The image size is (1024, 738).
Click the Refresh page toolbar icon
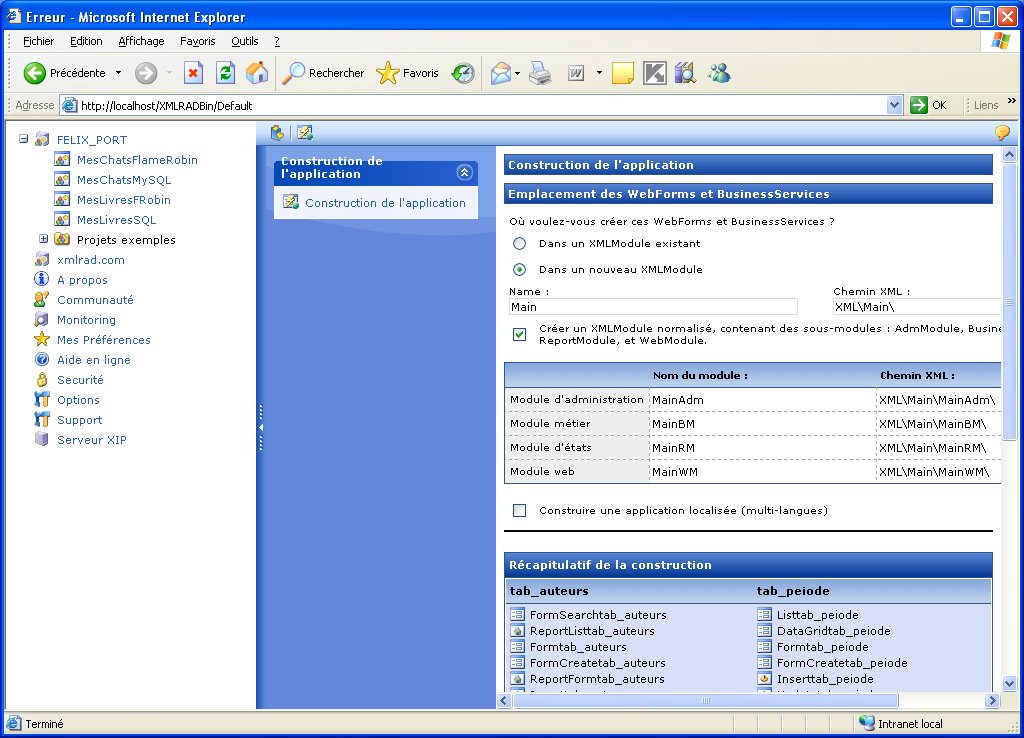pos(225,73)
